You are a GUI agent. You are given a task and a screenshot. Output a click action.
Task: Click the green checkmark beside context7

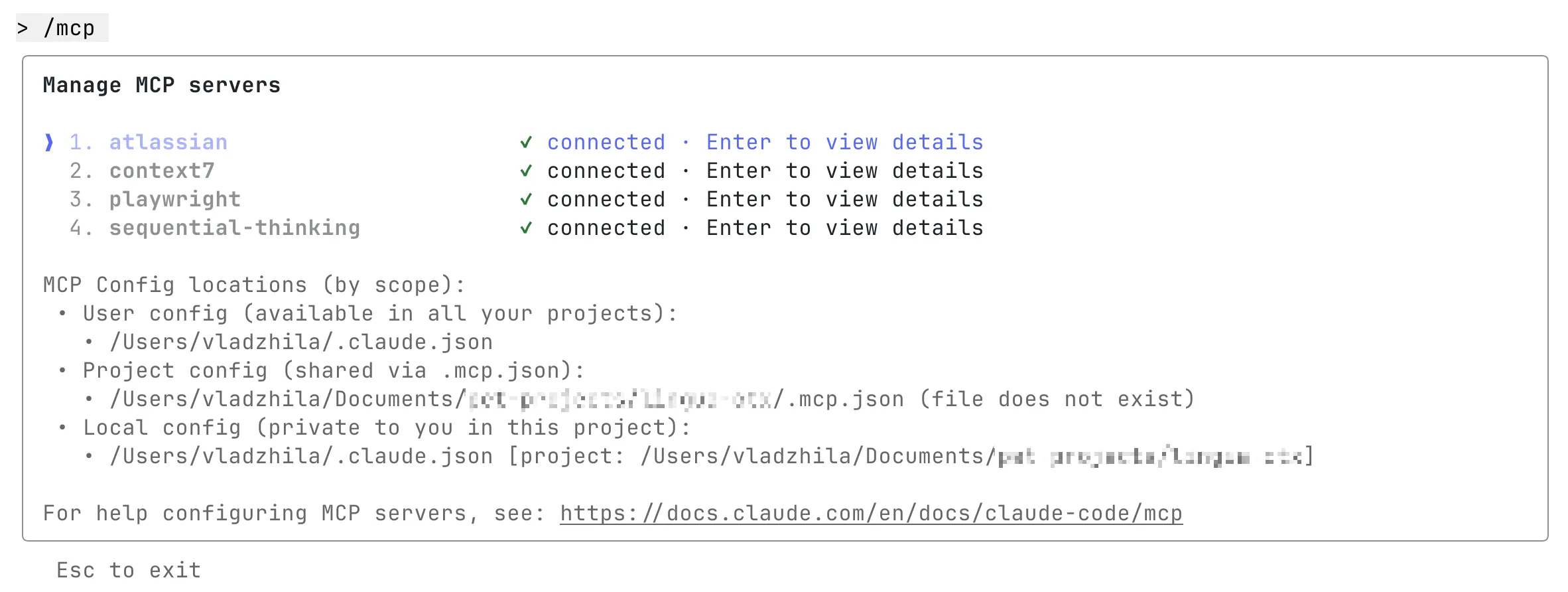tap(526, 171)
